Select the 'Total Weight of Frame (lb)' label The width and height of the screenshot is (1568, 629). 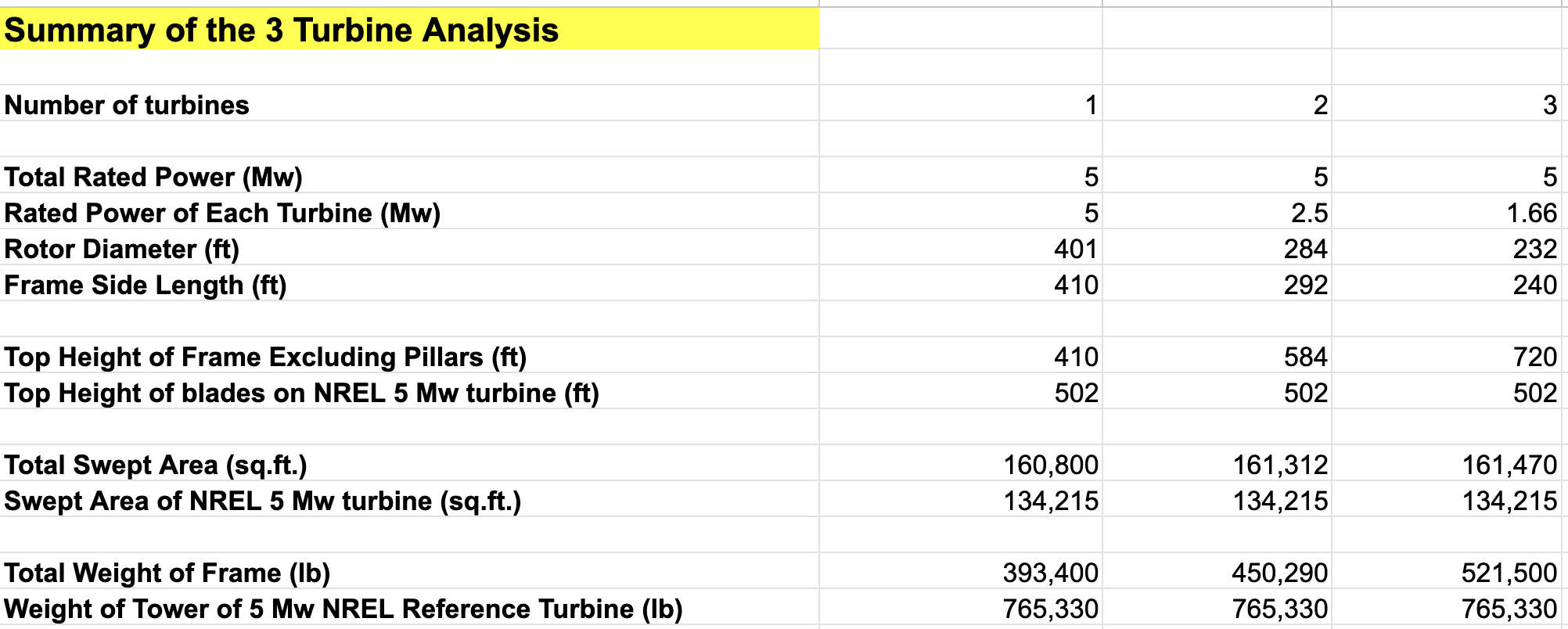167,573
